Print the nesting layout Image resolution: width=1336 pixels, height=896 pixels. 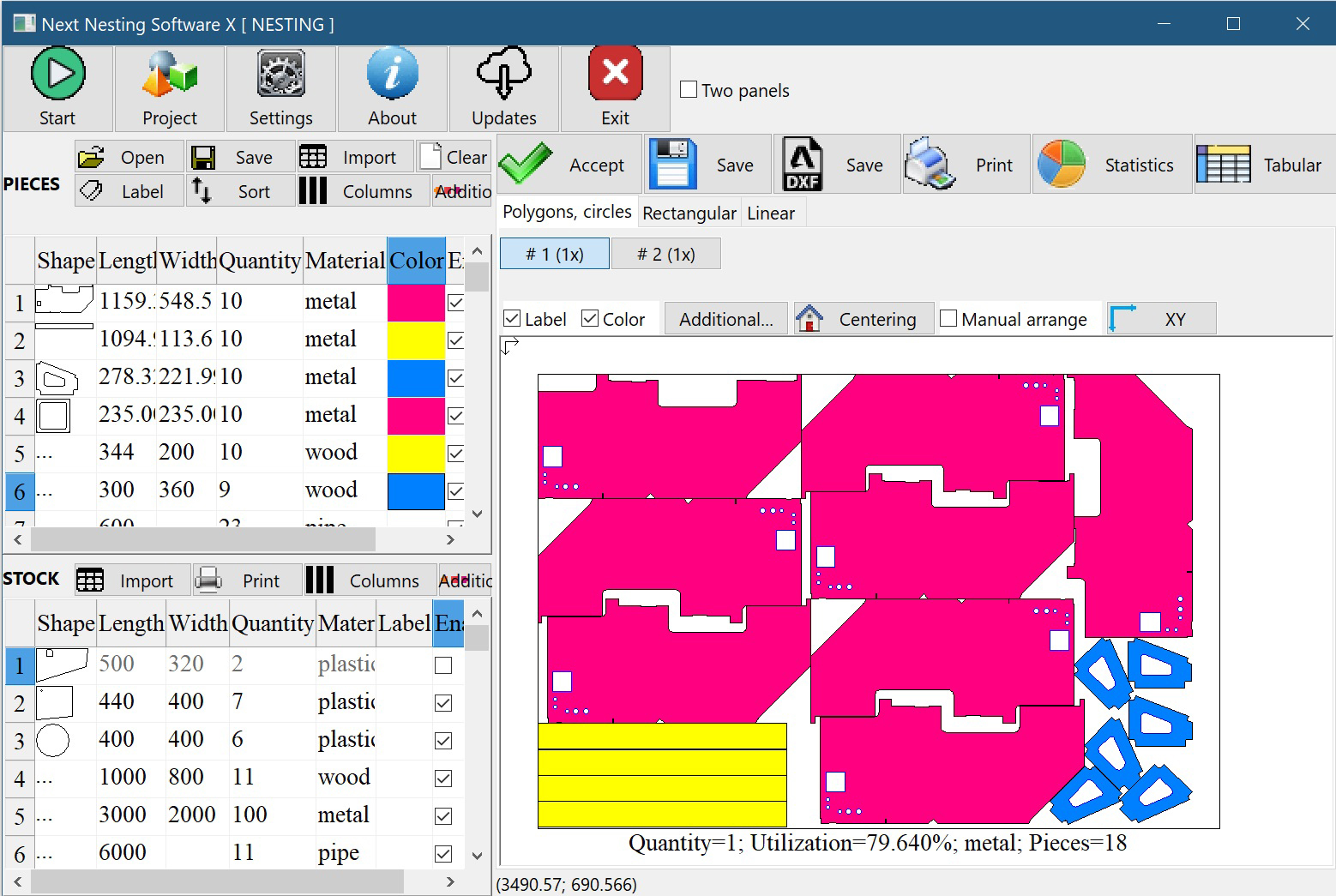point(965,165)
